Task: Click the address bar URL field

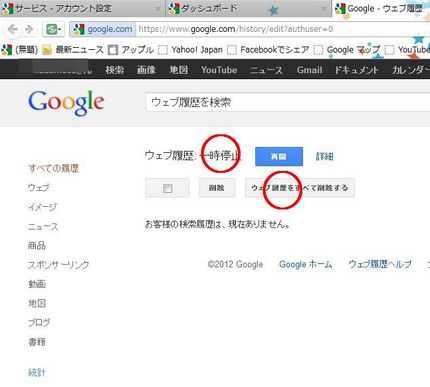Action: (283, 29)
